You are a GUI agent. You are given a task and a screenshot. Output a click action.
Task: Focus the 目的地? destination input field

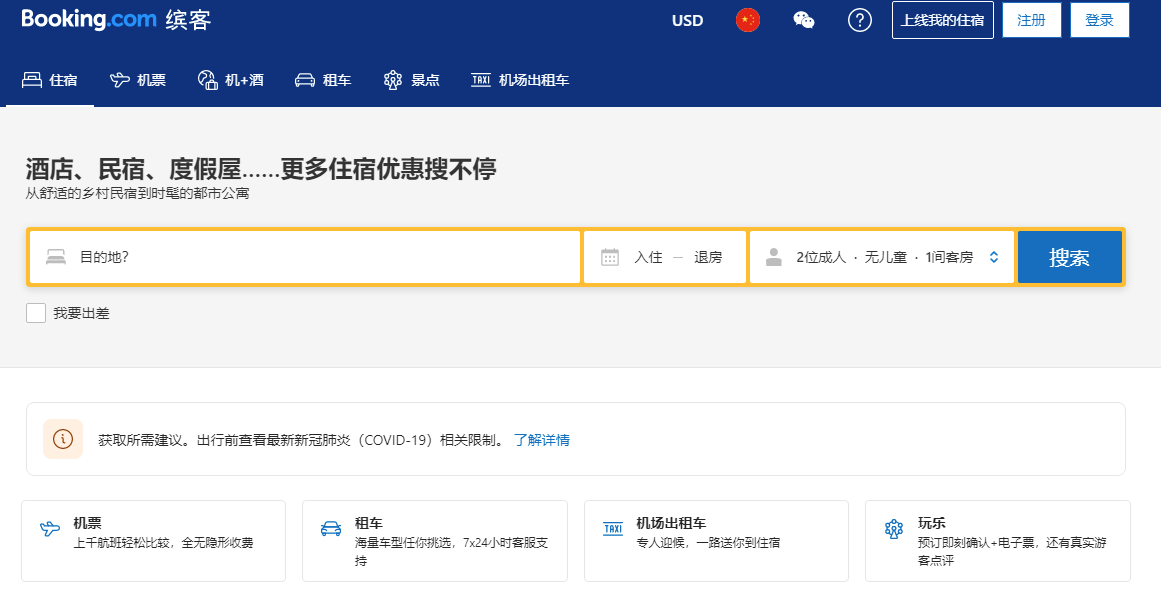[304, 257]
